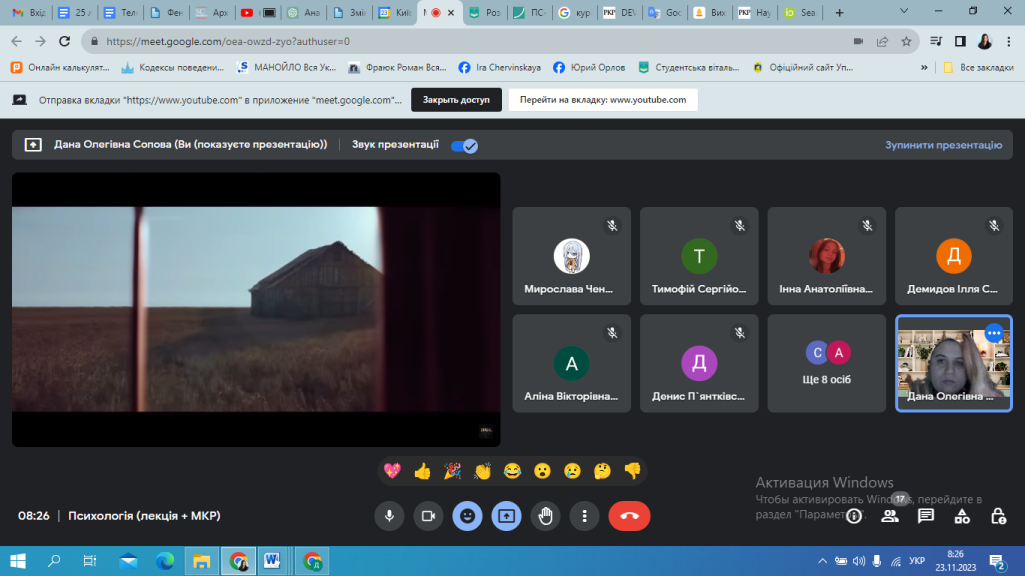This screenshot has width=1025, height=576.
Task: Open more options three-dot menu
Action: (x=584, y=516)
